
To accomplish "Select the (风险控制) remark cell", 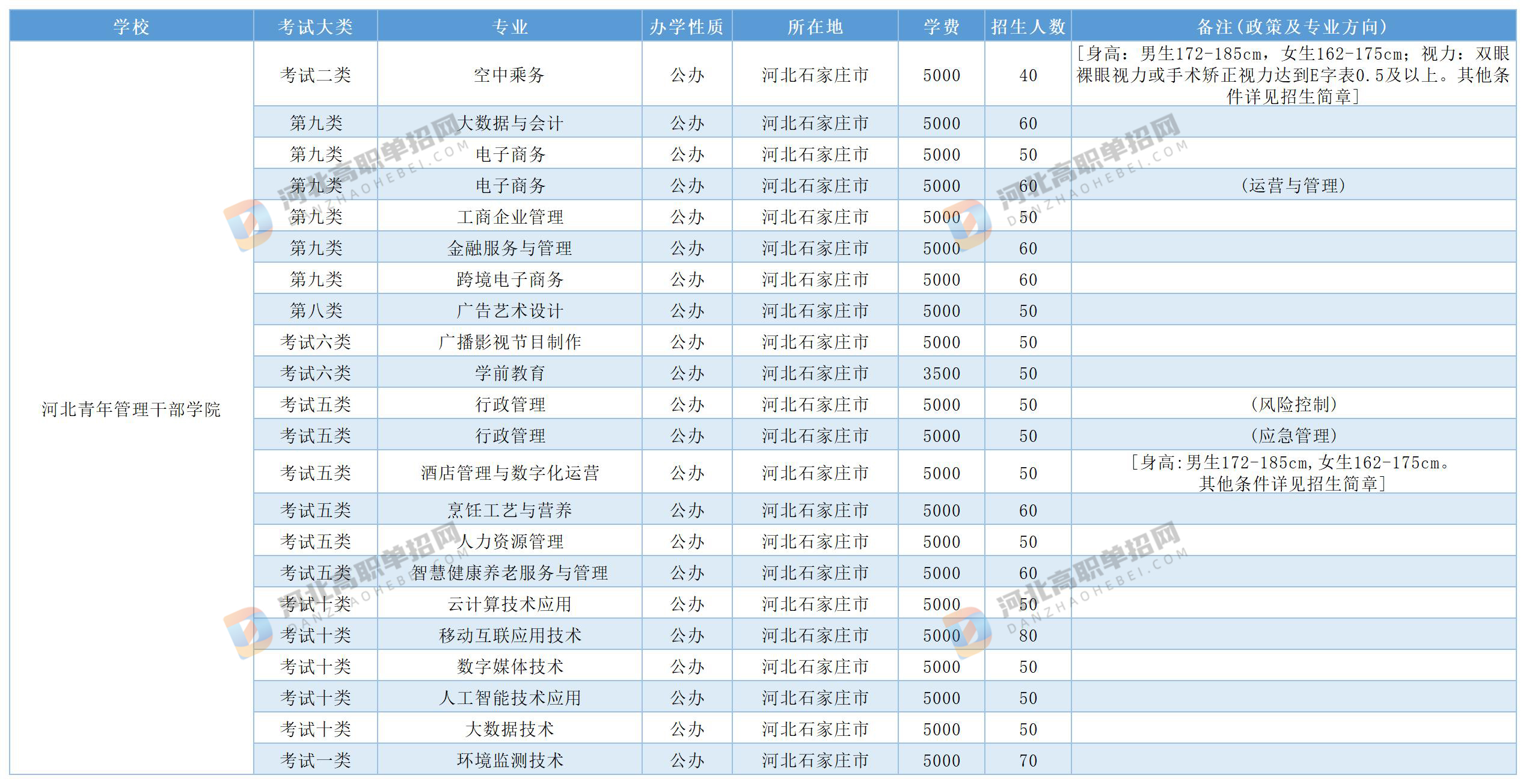I will [1293, 404].
